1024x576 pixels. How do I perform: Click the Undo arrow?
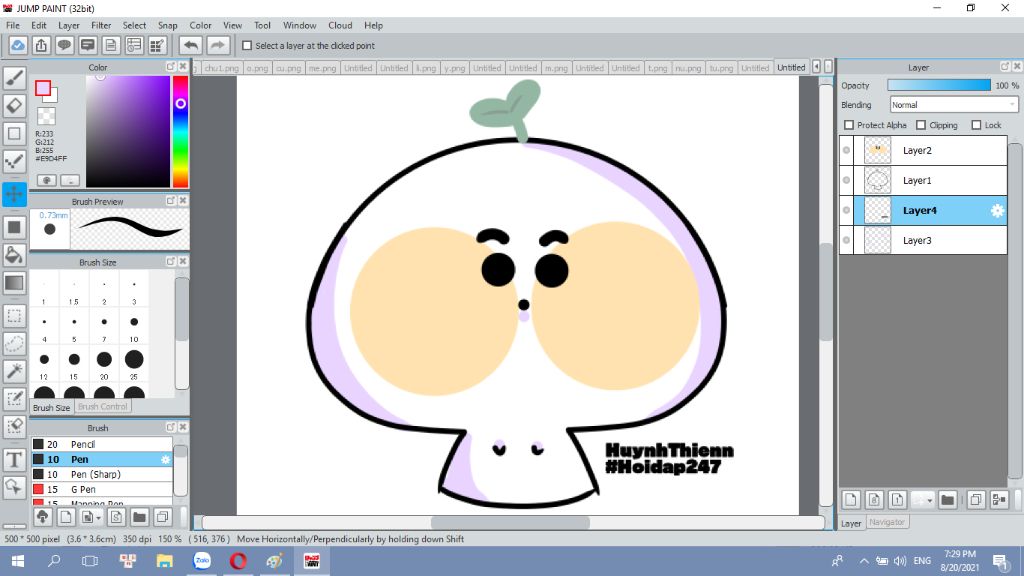(x=191, y=46)
